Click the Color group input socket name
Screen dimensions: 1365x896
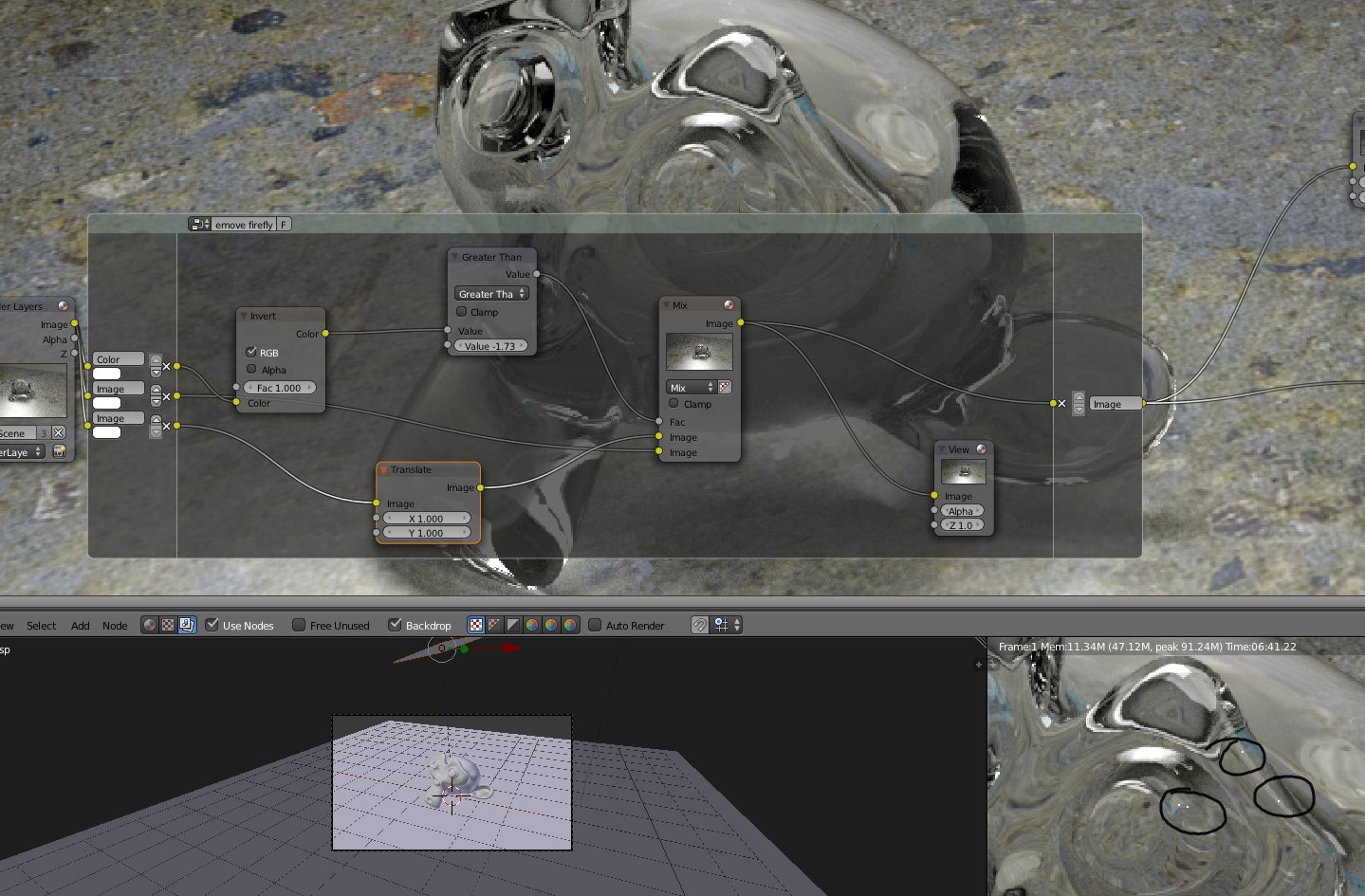point(119,359)
